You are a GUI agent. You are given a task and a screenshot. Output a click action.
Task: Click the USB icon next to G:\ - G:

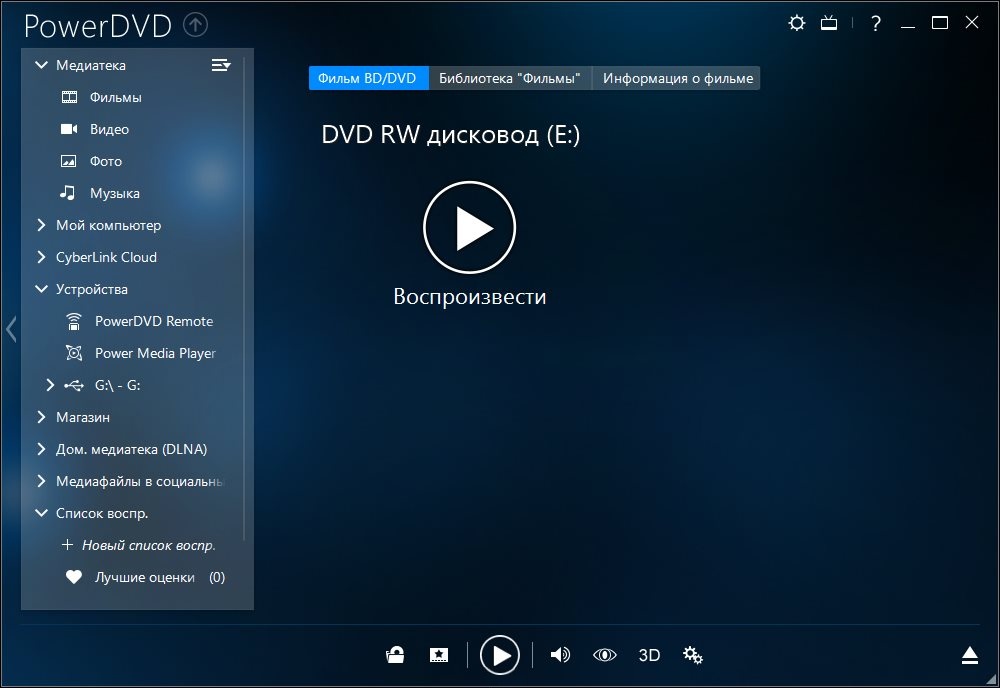[74, 385]
